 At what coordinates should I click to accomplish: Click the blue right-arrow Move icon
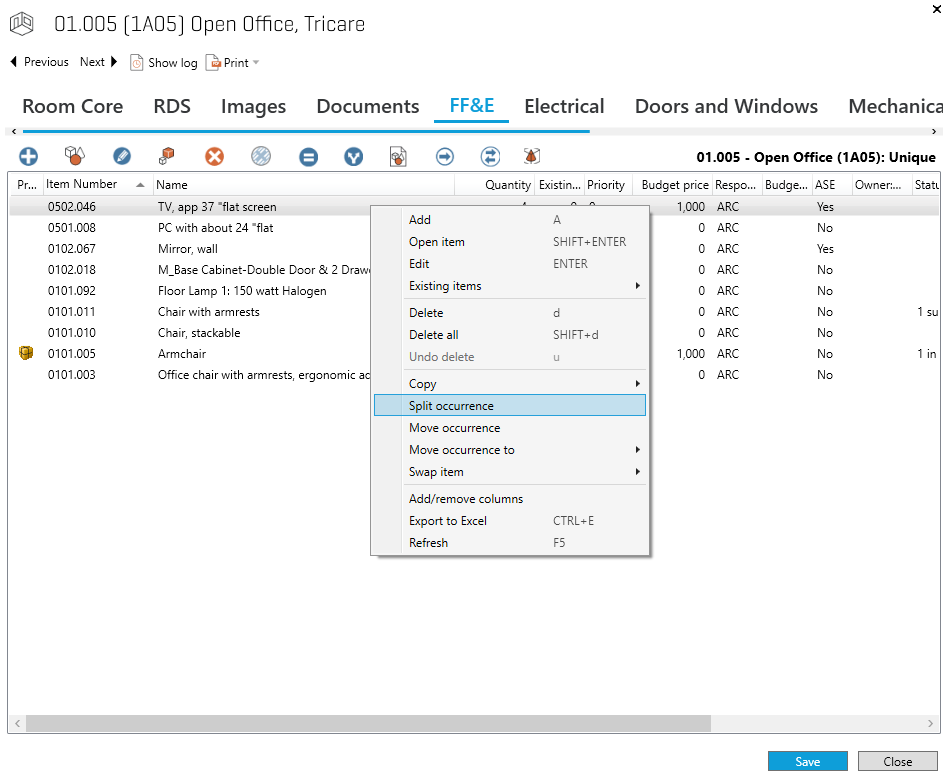pyautogui.click(x=445, y=156)
